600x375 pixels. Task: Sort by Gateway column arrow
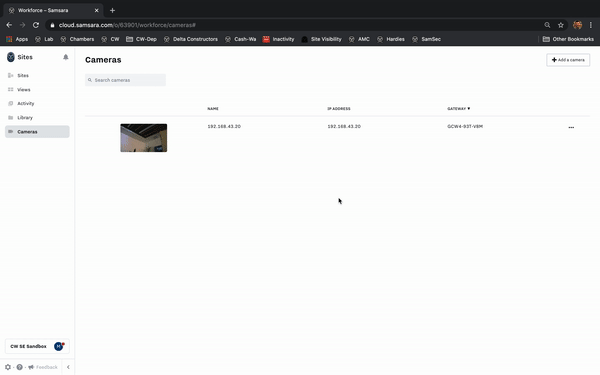pos(468,109)
